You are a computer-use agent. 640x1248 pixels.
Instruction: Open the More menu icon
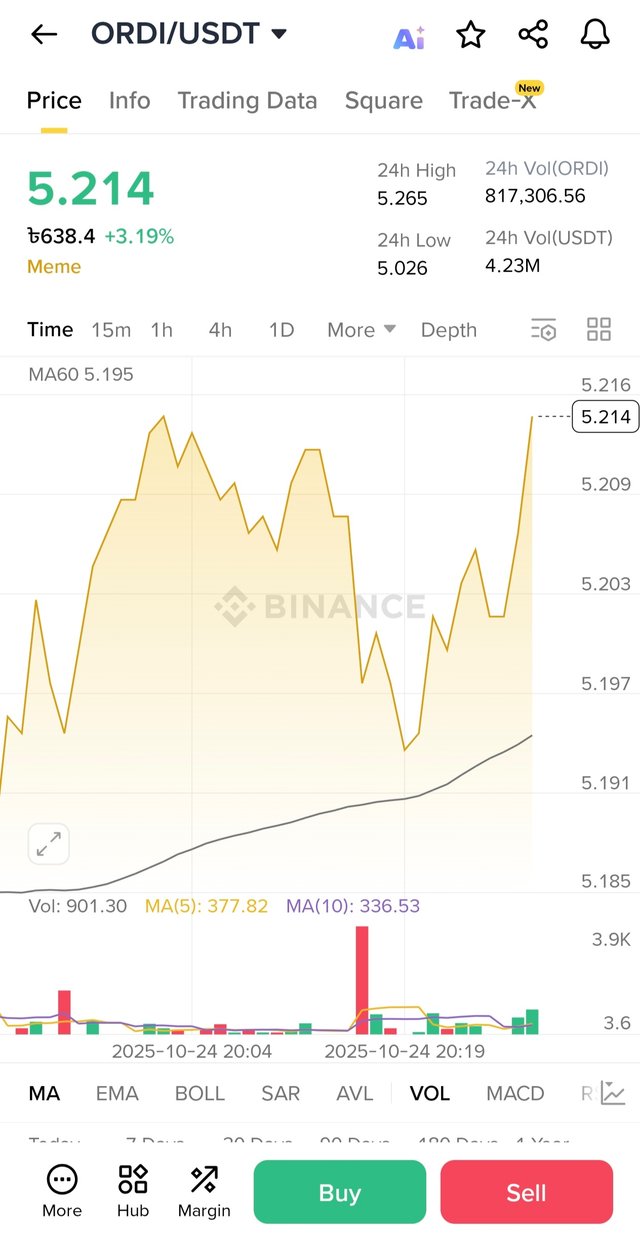point(62,1190)
